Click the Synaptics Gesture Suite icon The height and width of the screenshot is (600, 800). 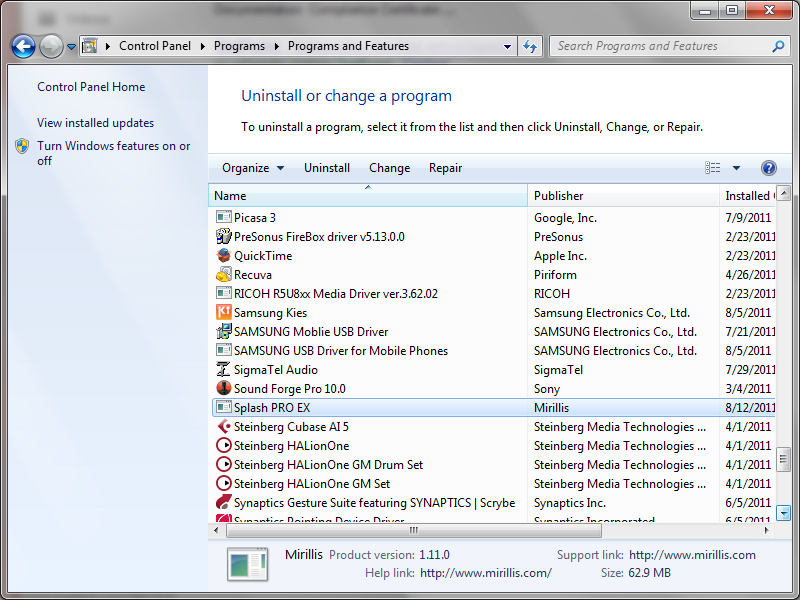coord(223,502)
